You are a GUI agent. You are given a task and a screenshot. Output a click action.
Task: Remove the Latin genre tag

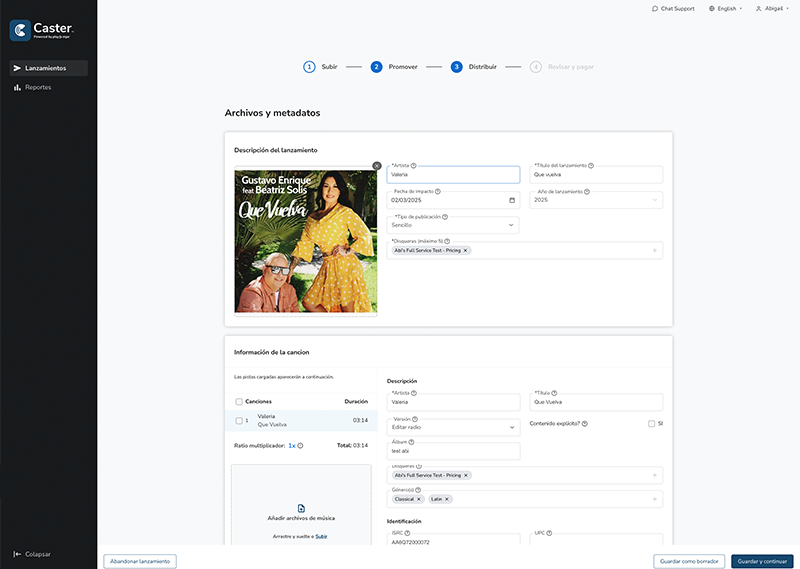coord(447,499)
